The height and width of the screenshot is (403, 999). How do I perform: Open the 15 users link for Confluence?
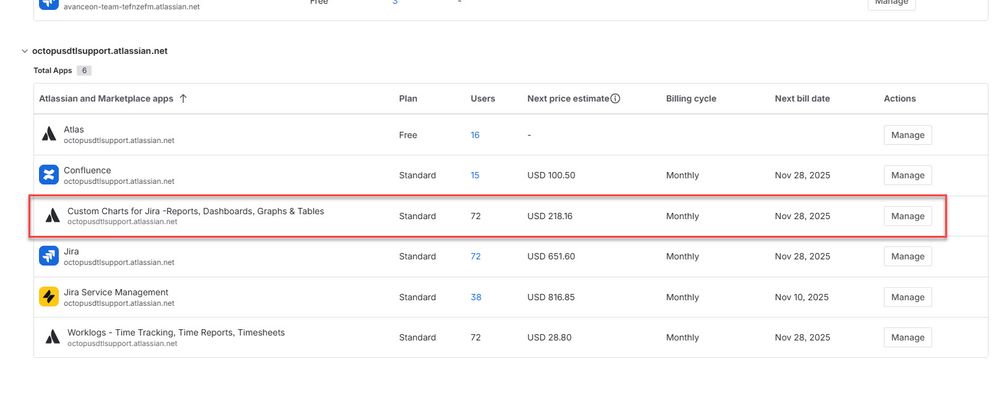[475, 175]
